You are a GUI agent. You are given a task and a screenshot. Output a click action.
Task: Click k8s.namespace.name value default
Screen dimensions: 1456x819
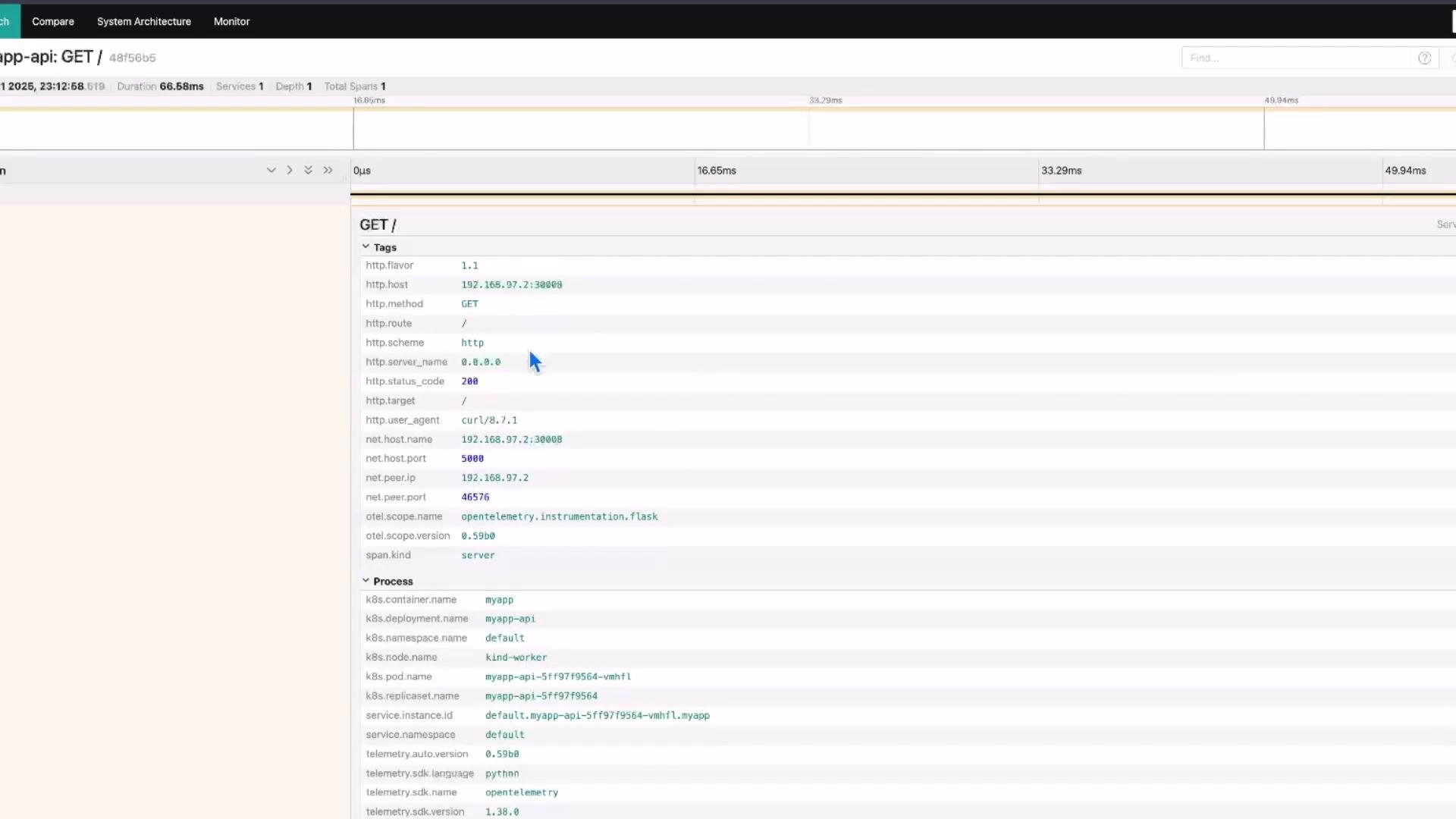point(504,639)
